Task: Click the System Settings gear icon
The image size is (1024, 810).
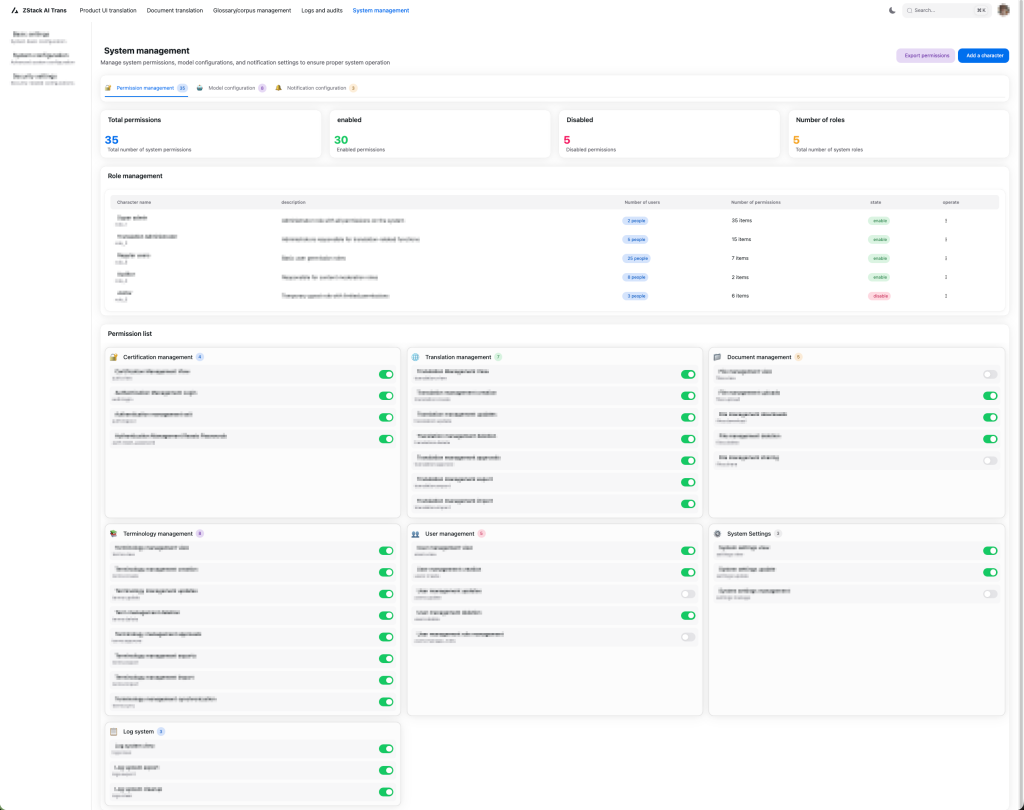Action: [717, 534]
